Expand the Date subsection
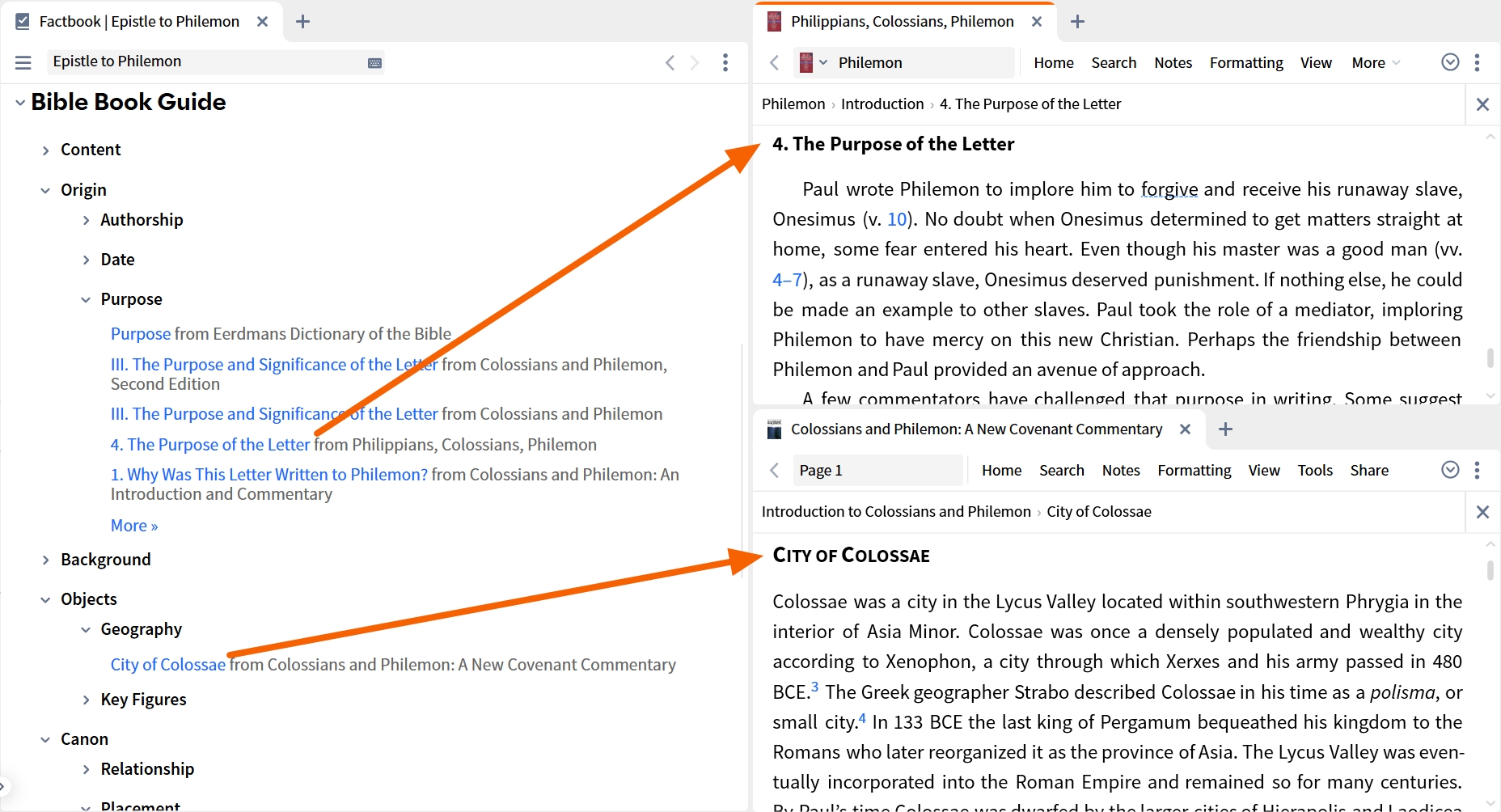1501x812 pixels. [x=86, y=260]
